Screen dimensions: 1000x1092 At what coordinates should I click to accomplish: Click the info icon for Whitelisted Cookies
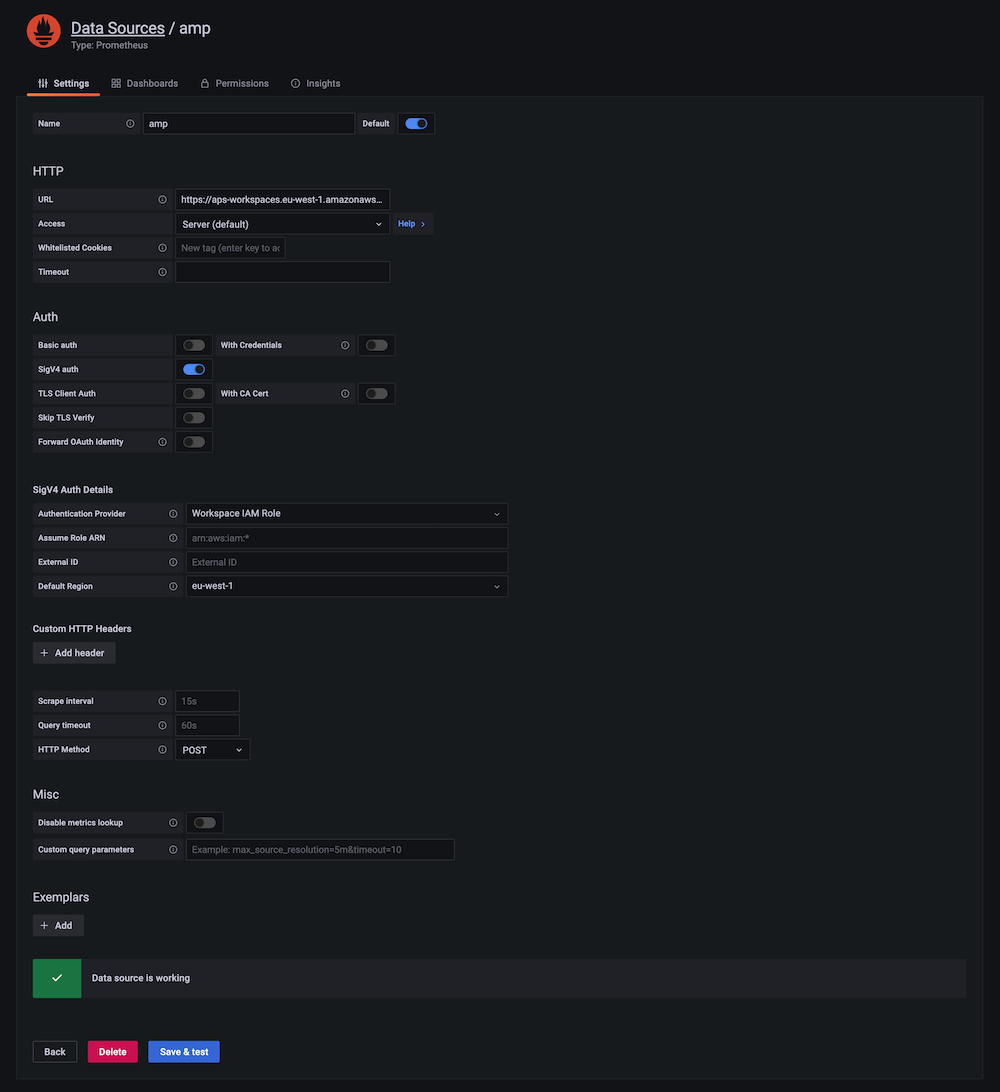(162, 248)
